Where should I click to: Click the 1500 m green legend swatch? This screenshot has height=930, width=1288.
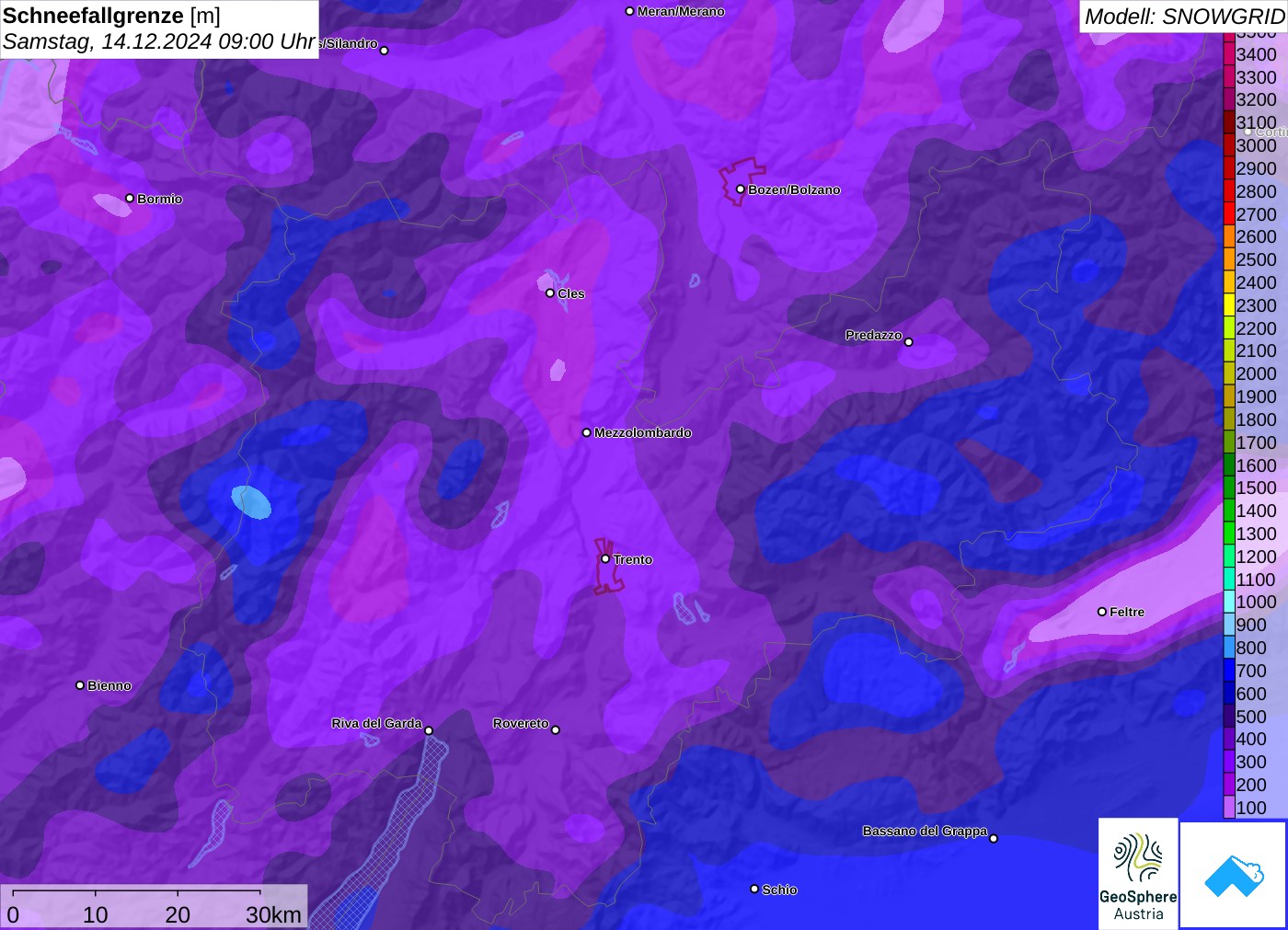1229,488
